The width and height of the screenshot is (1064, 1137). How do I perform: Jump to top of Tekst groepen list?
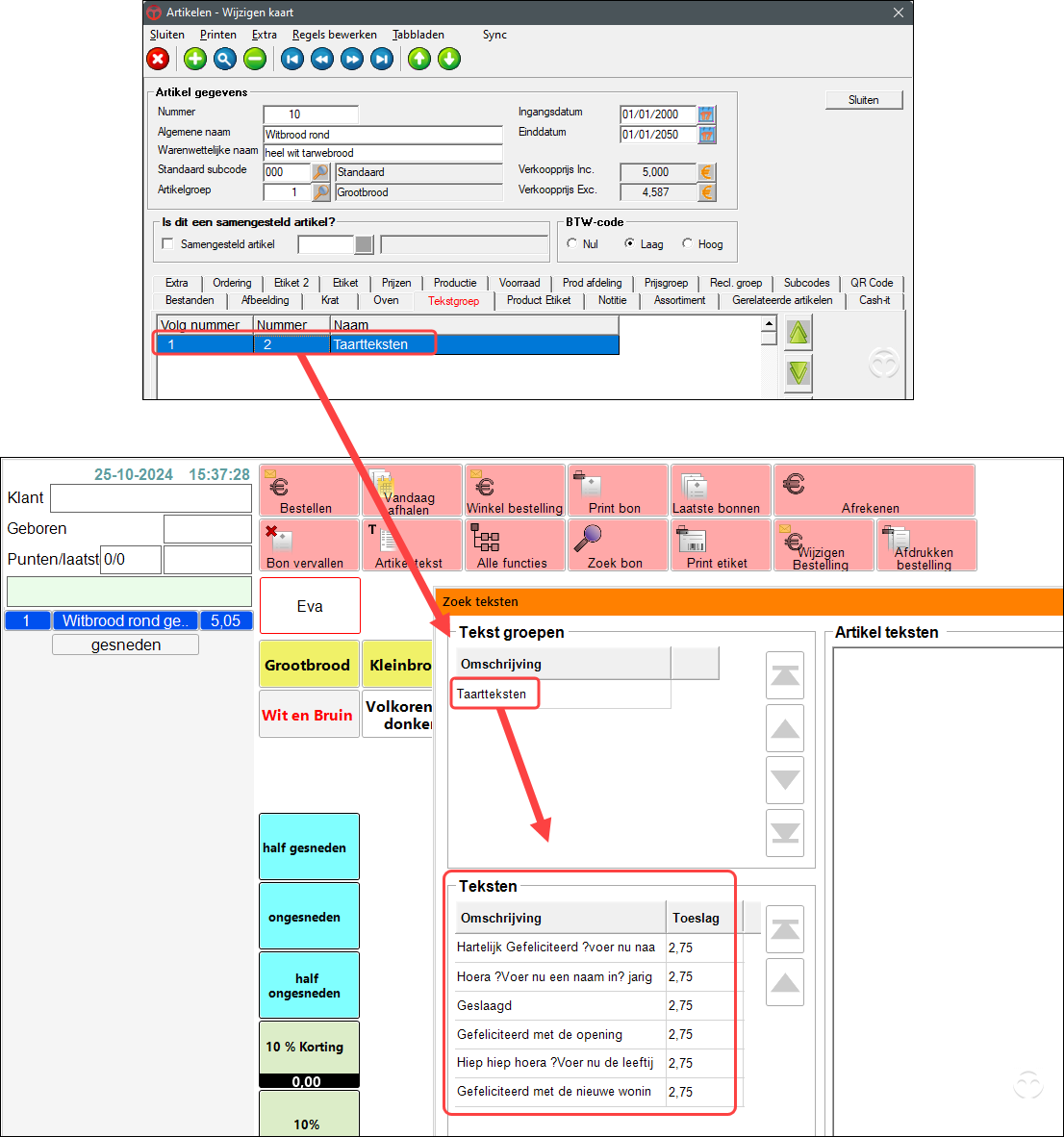tap(785, 676)
